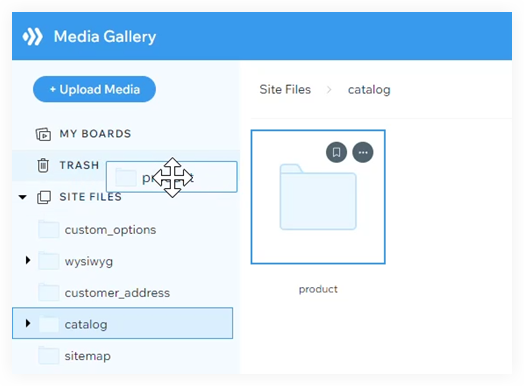Collapse the Site Files tree section
The height and width of the screenshot is (387, 525).
[22, 197]
